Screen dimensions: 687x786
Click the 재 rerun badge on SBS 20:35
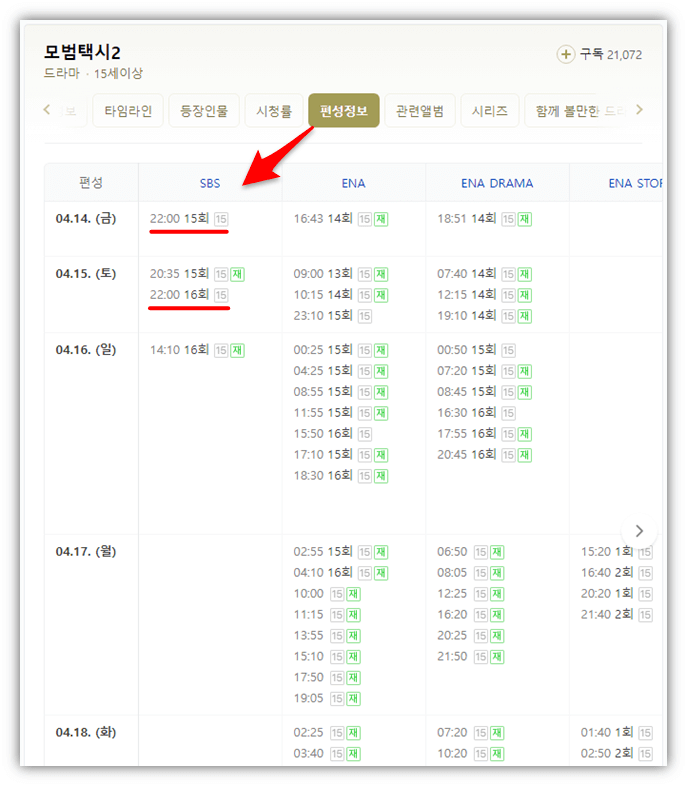click(x=237, y=274)
